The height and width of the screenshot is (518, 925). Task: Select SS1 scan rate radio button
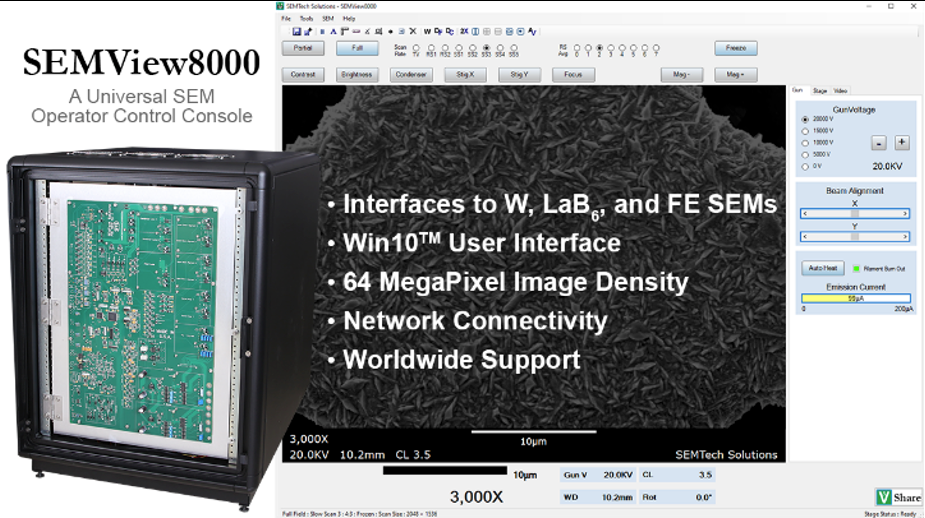click(x=459, y=48)
